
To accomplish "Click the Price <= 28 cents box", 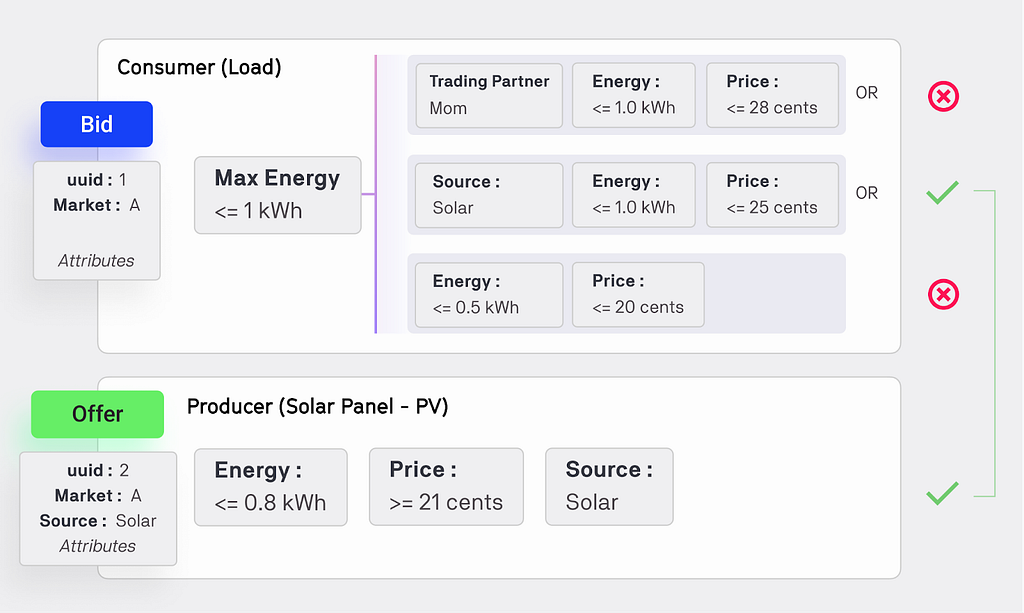I will [773, 95].
